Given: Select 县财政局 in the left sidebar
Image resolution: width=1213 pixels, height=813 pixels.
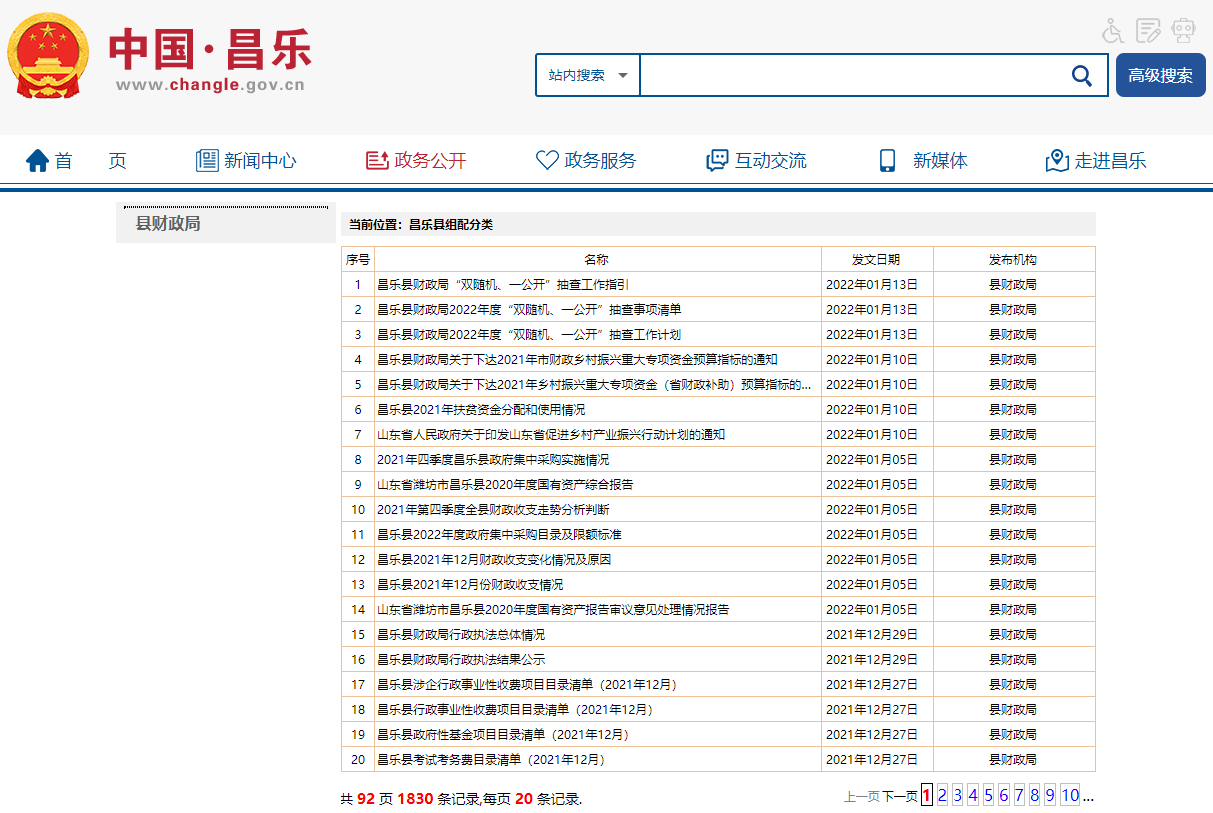Looking at the screenshot, I should pos(168,224).
